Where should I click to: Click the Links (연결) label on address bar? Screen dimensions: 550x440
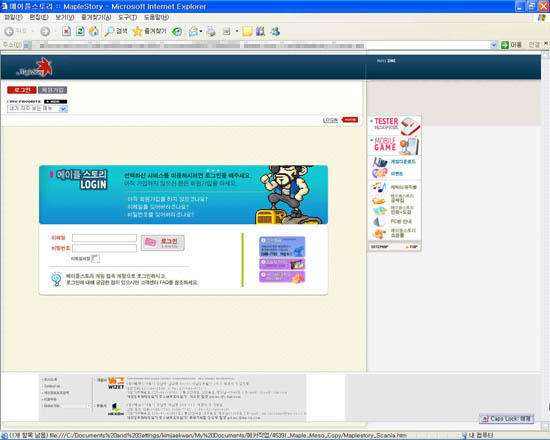534,45
